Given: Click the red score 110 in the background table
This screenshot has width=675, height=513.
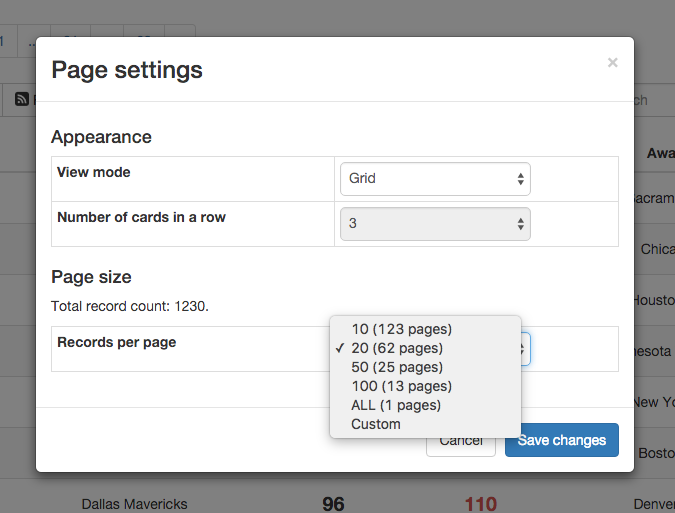Looking at the screenshot, I should (x=481, y=504).
